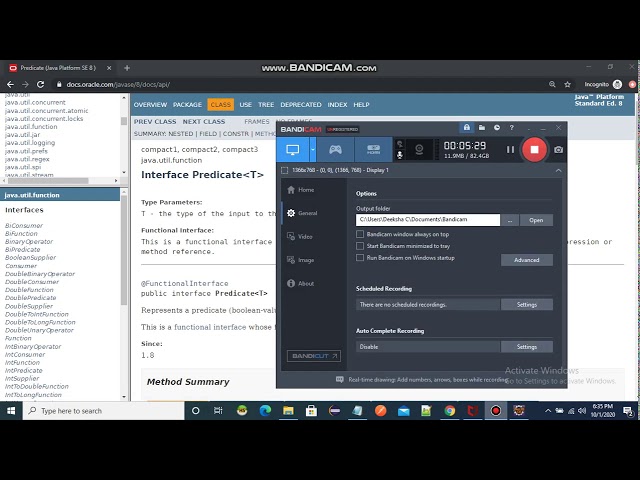Go back in Chrome browser
The image size is (640, 480).
(x=10, y=84)
